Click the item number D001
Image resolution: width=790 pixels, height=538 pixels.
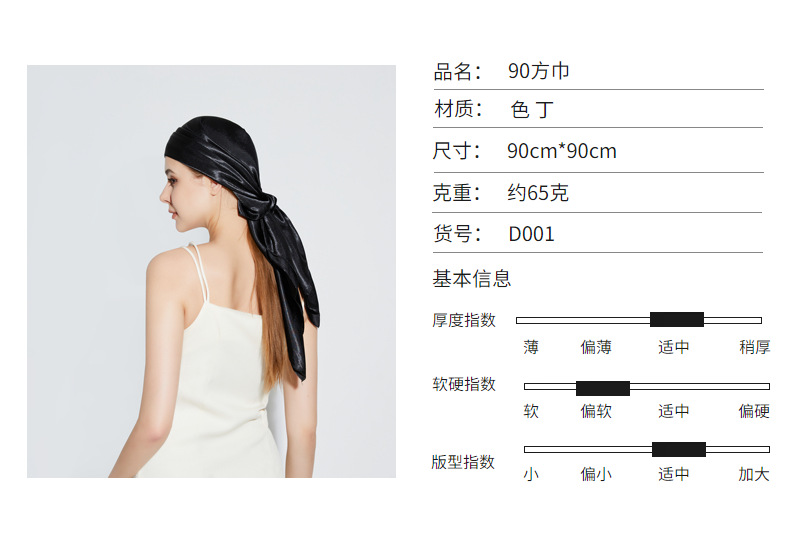[x=531, y=234]
